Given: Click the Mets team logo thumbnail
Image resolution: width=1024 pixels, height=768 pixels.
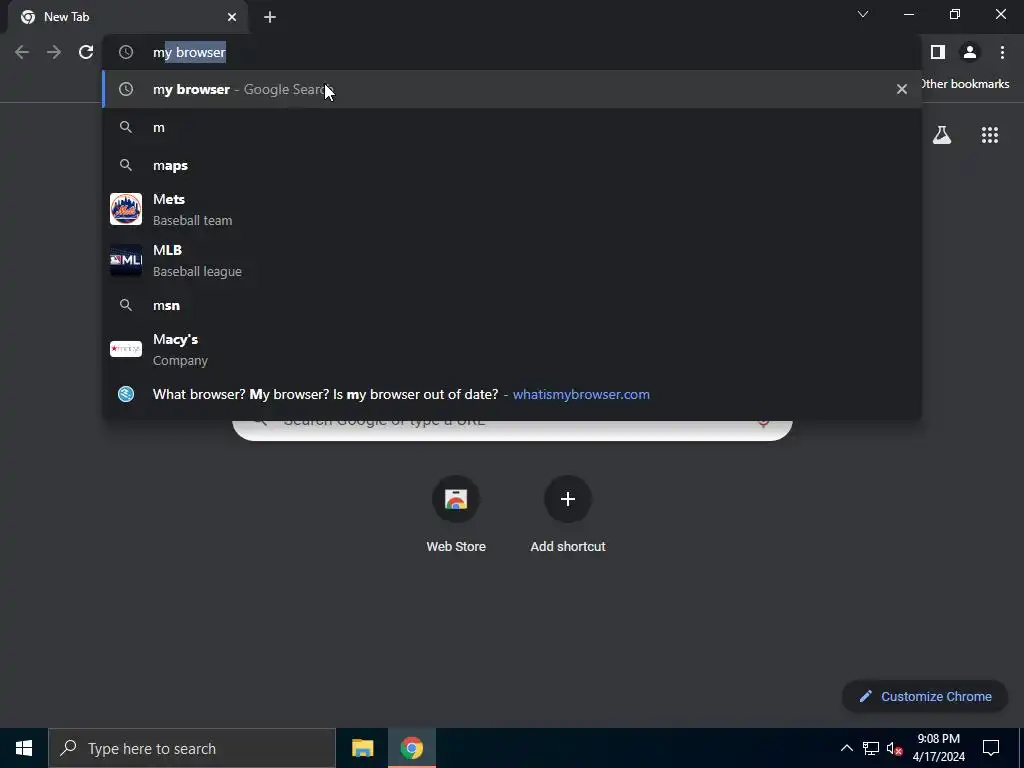Looking at the screenshot, I should click(x=126, y=209).
